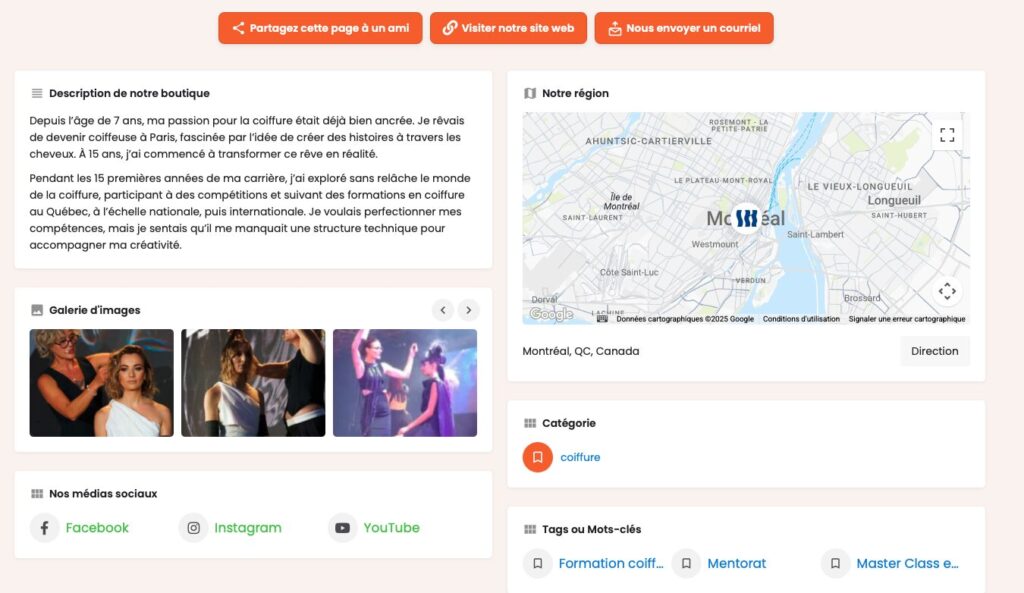Click the Google logo on the map
This screenshot has height=593, width=1024.
coord(551,315)
